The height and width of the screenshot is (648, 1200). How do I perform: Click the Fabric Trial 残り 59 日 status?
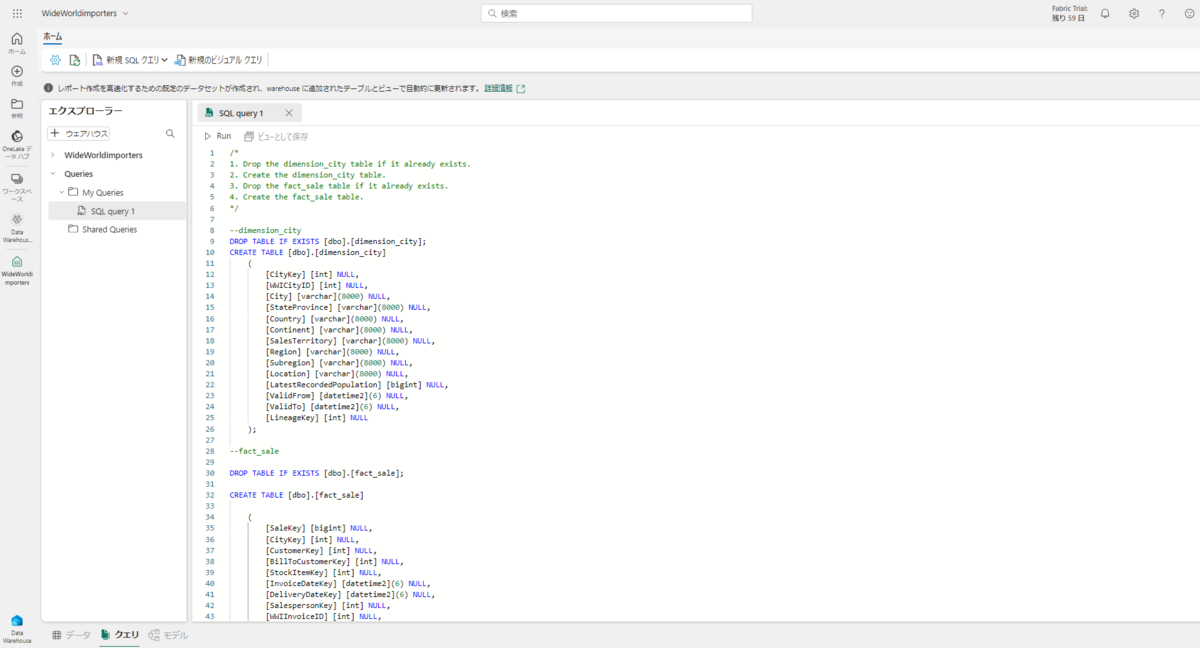(1069, 13)
